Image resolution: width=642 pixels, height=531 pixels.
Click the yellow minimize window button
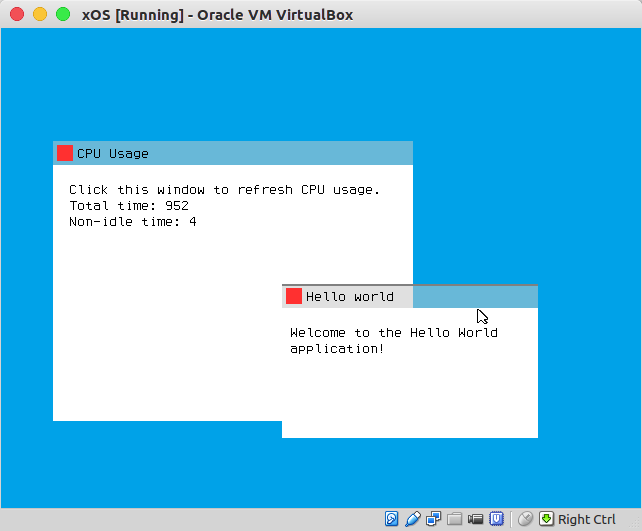[40, 14]
